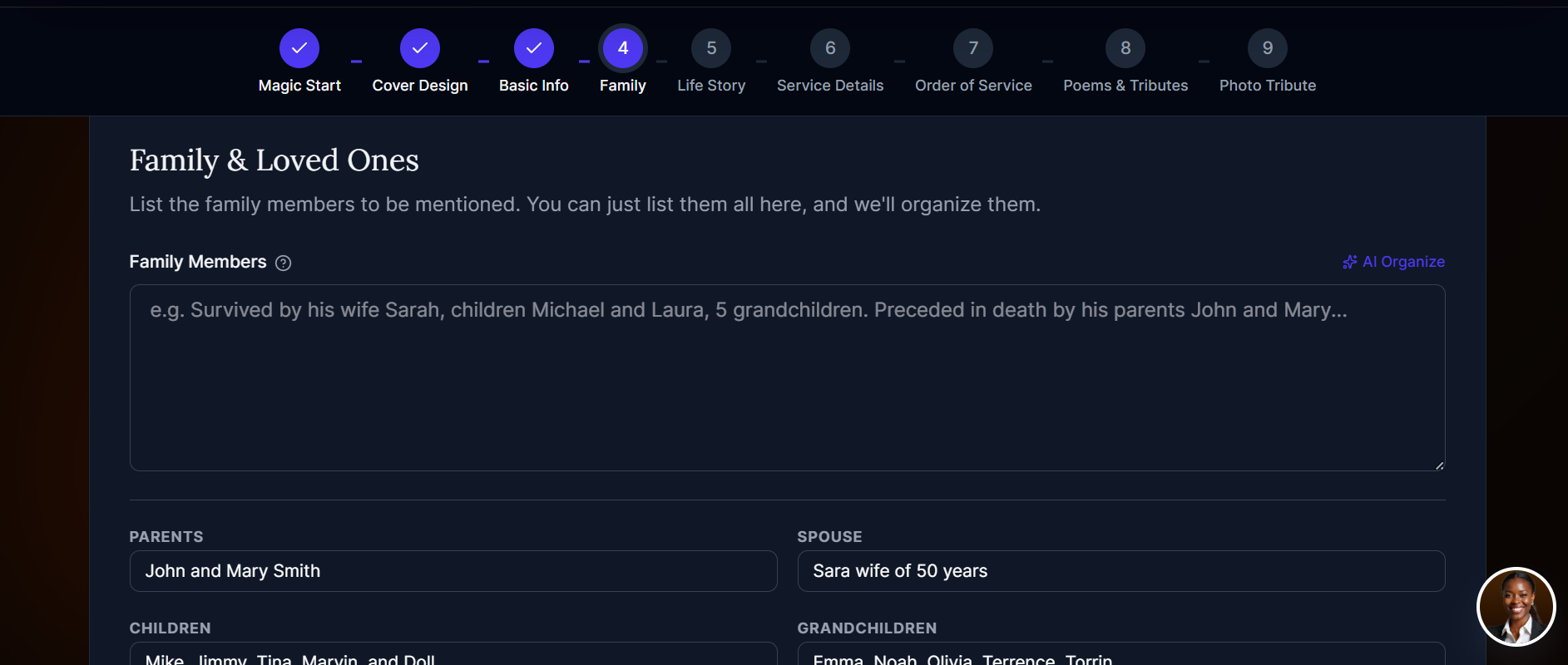Image resolution: width=1568 pixels, height=665 pixels.
Task: Go to step 6 circle icon
Action: coord(830,48)
